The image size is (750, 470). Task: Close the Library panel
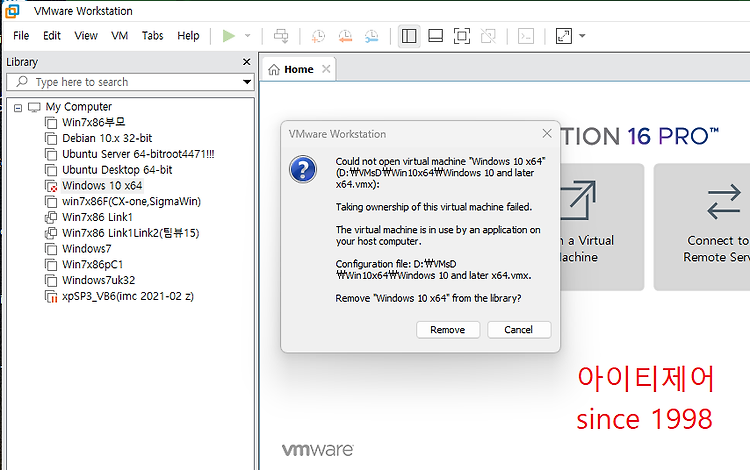(246, 62)
